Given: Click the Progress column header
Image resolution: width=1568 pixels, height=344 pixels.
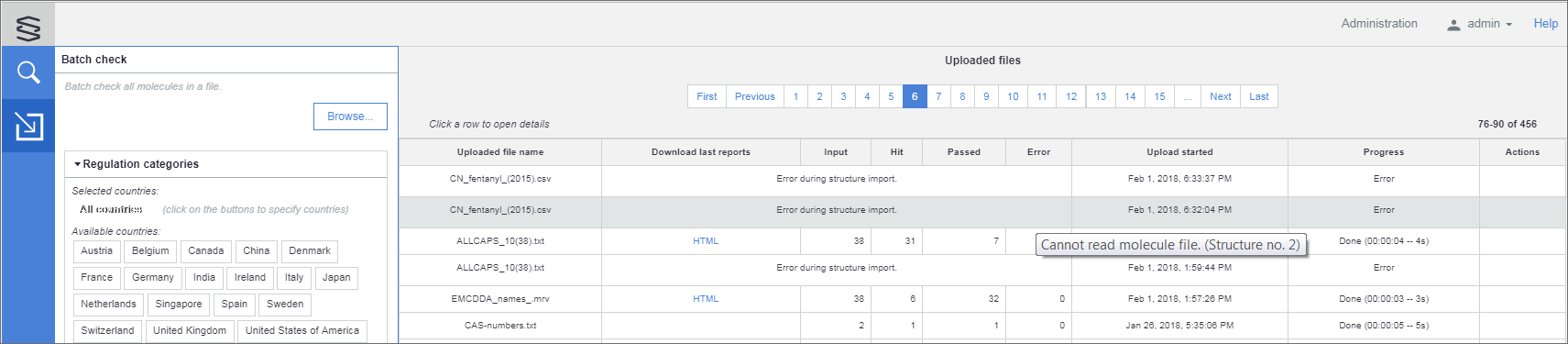Looking at the screenshot, I should [x=1384, y=152].
